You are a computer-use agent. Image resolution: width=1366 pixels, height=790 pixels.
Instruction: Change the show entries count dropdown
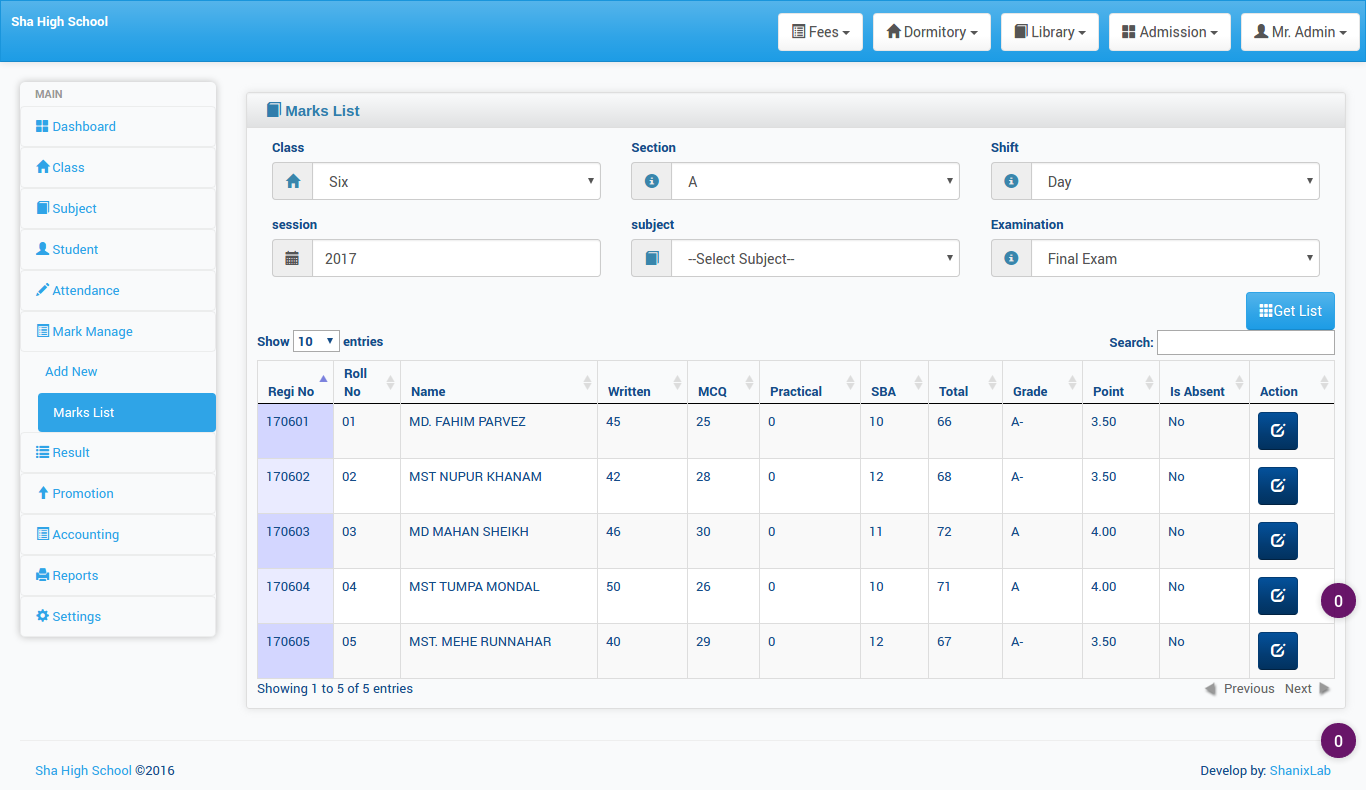(316, 341)
